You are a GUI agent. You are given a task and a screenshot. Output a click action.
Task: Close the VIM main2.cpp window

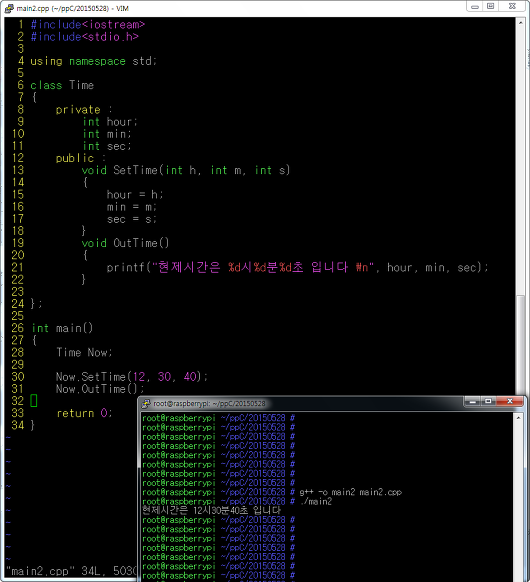512,7
